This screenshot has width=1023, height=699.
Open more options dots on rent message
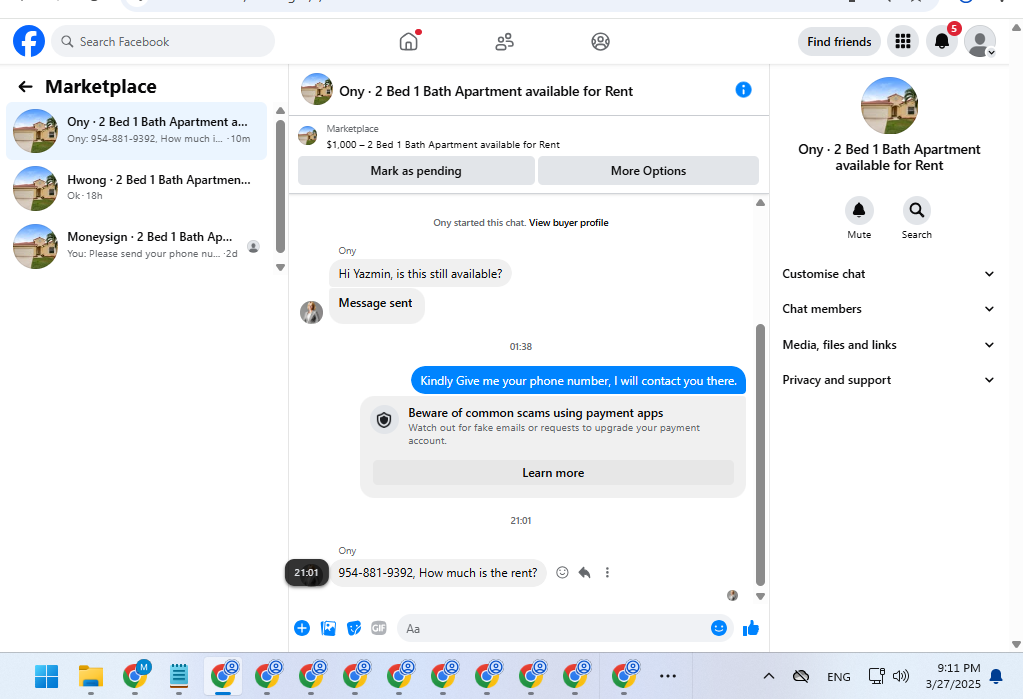click(607, 572)
